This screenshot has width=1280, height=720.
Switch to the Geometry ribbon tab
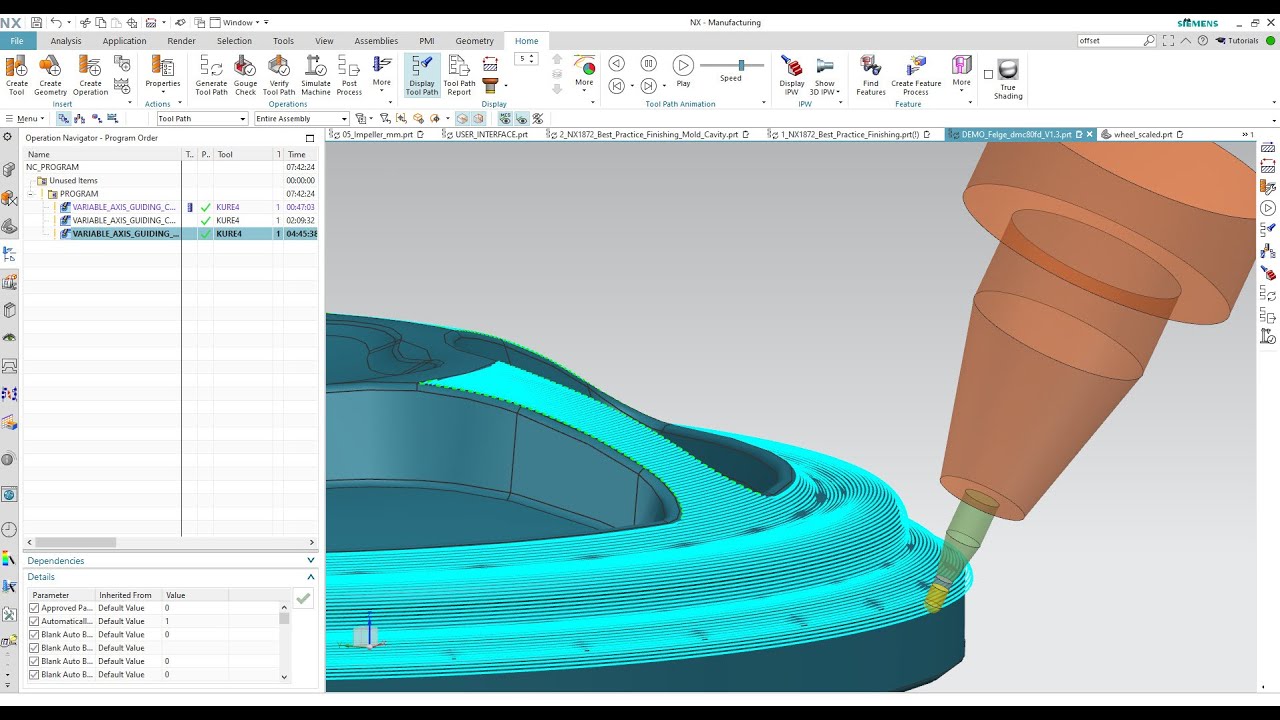(474, 41)
